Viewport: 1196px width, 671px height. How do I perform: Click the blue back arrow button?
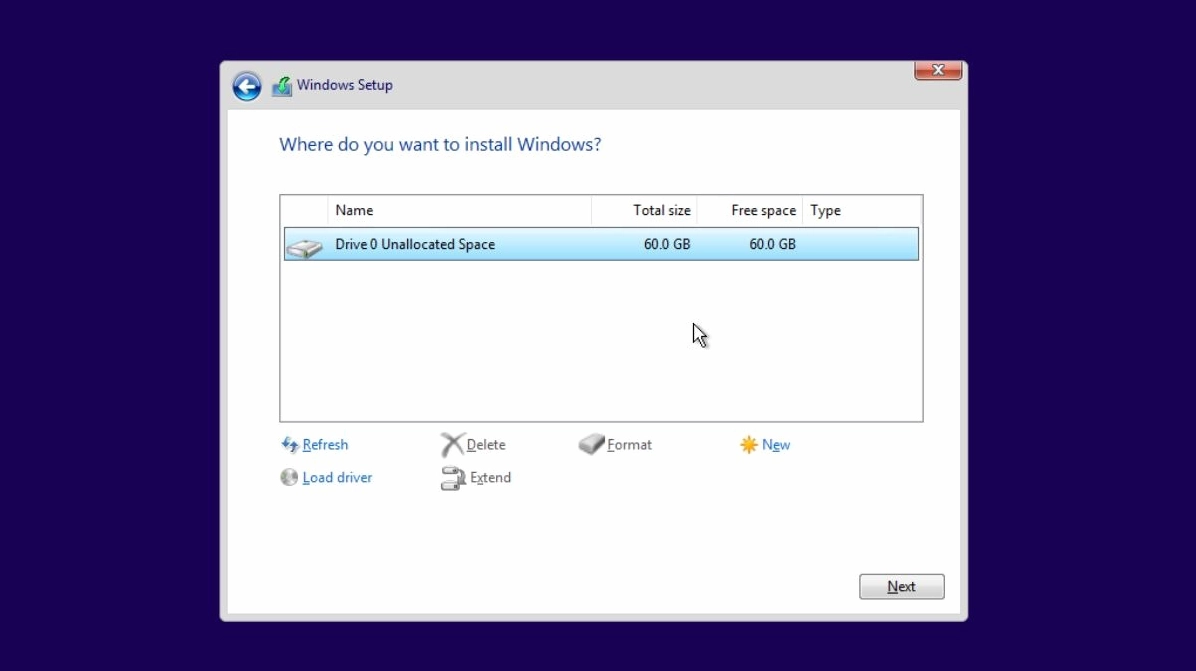pos(247,86)
